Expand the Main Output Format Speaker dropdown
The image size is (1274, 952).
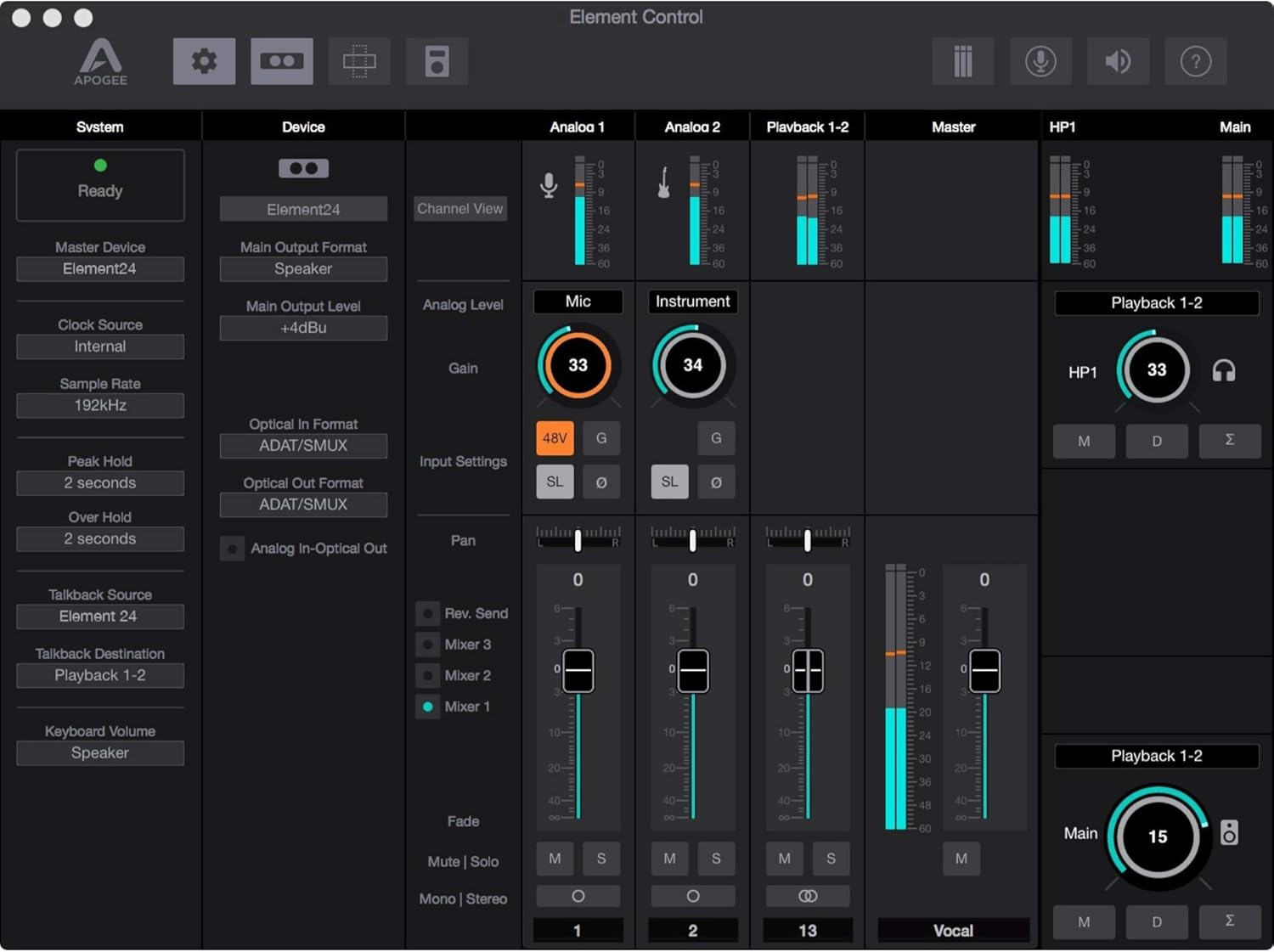(x=303, y=269)
